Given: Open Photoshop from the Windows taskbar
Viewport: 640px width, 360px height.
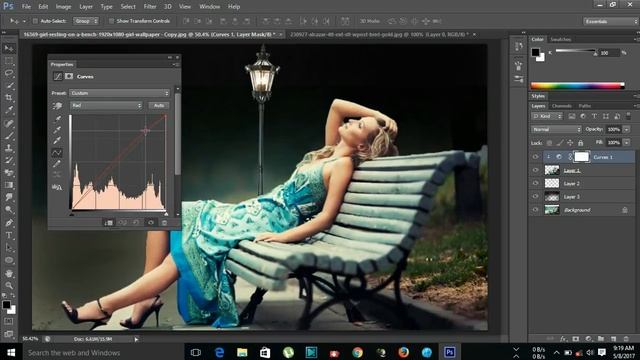Looking at the screenshot, I should (449, 352).
